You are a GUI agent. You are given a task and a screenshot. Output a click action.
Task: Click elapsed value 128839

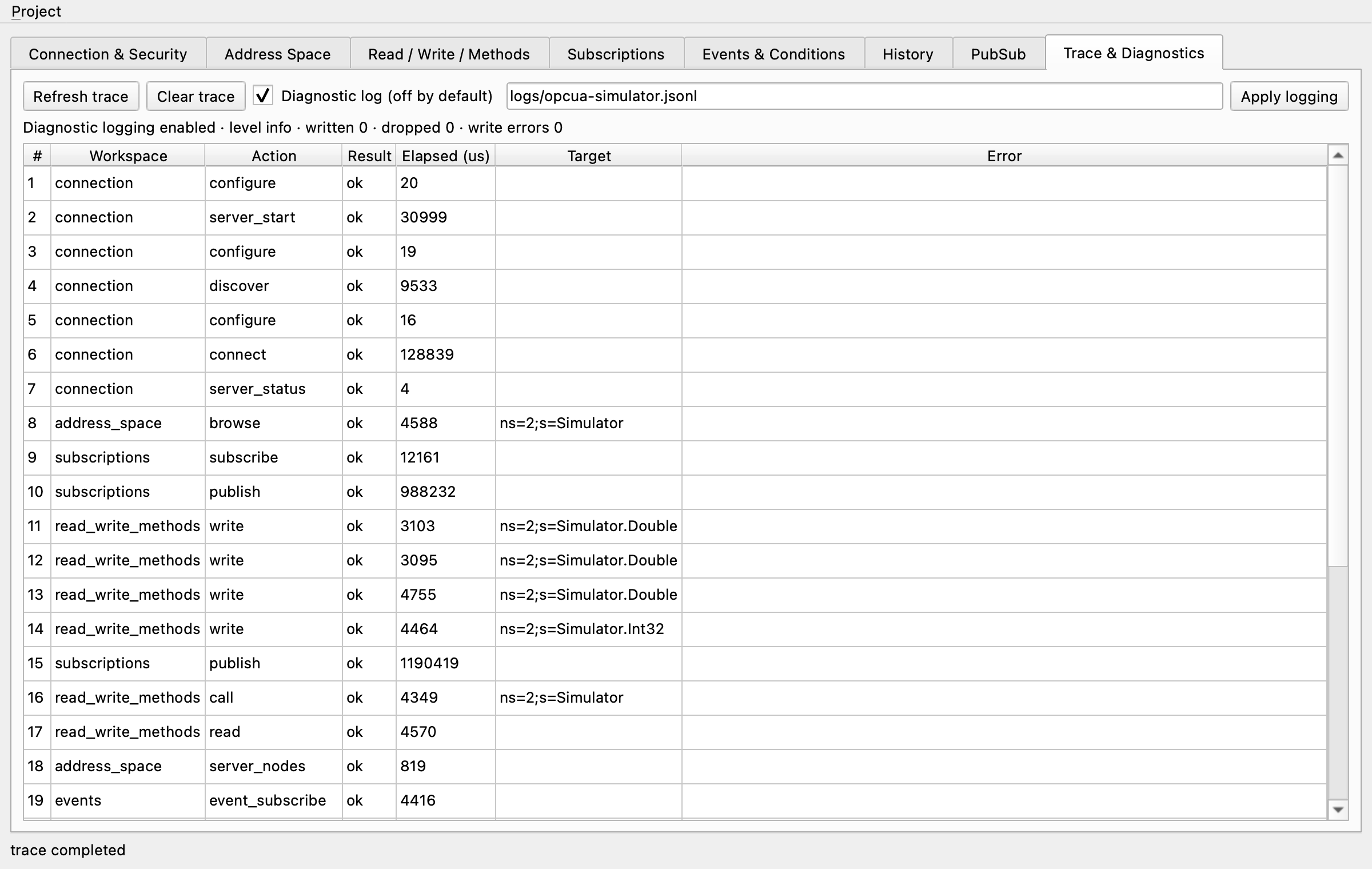(x=446, y=355)
